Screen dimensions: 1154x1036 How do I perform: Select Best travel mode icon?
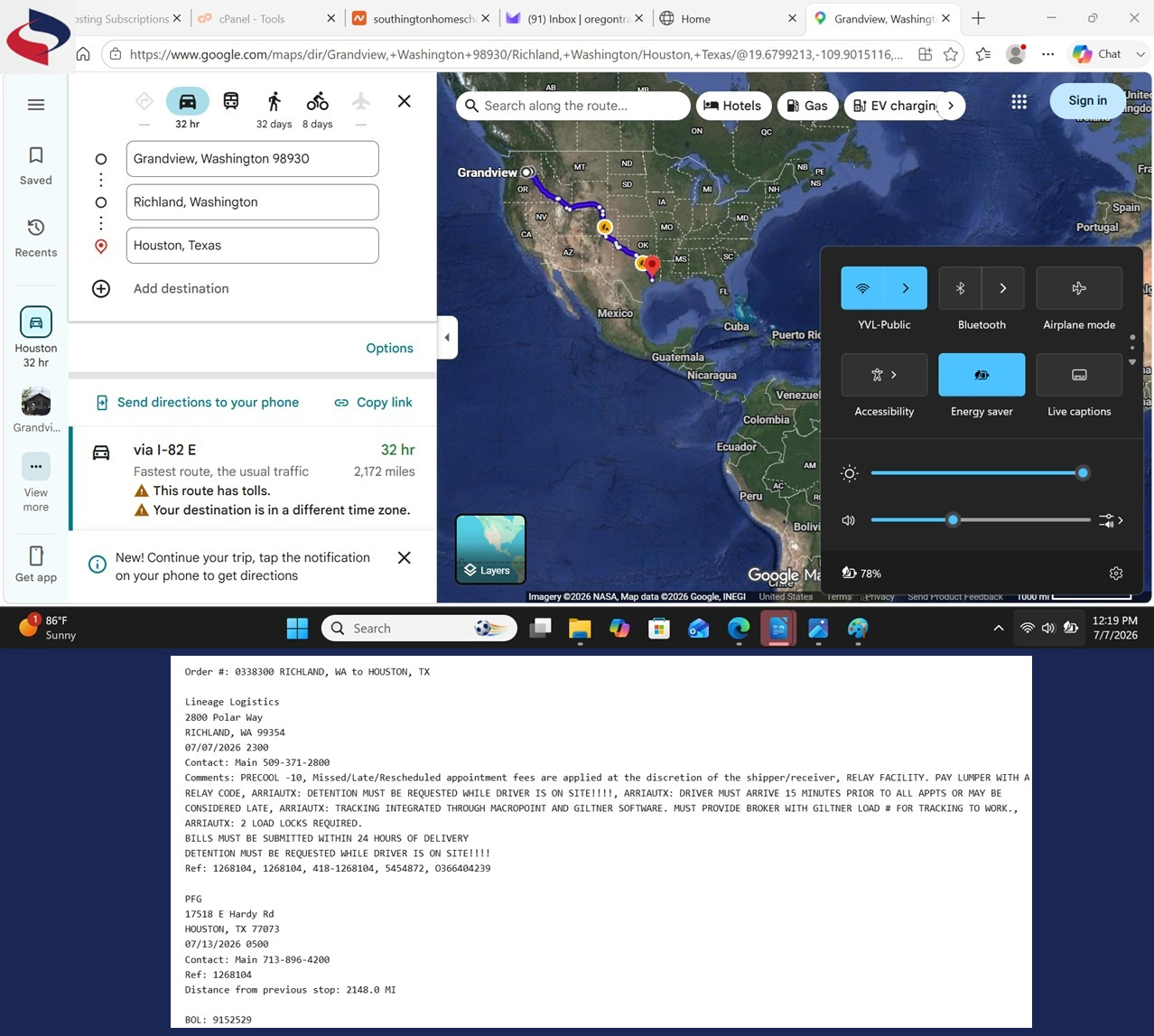(144, 101)
